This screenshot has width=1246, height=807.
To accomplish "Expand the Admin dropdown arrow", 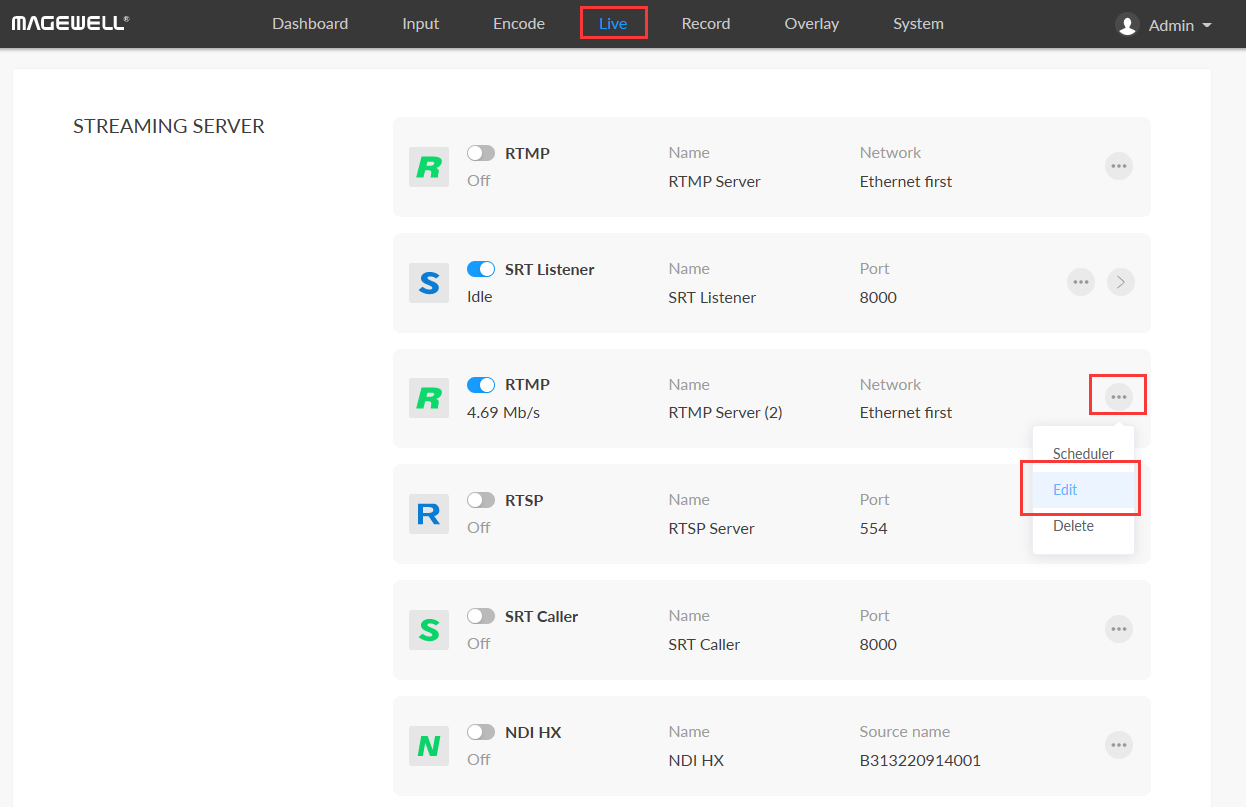I will pyautogui.click(x=1207, y=25).
